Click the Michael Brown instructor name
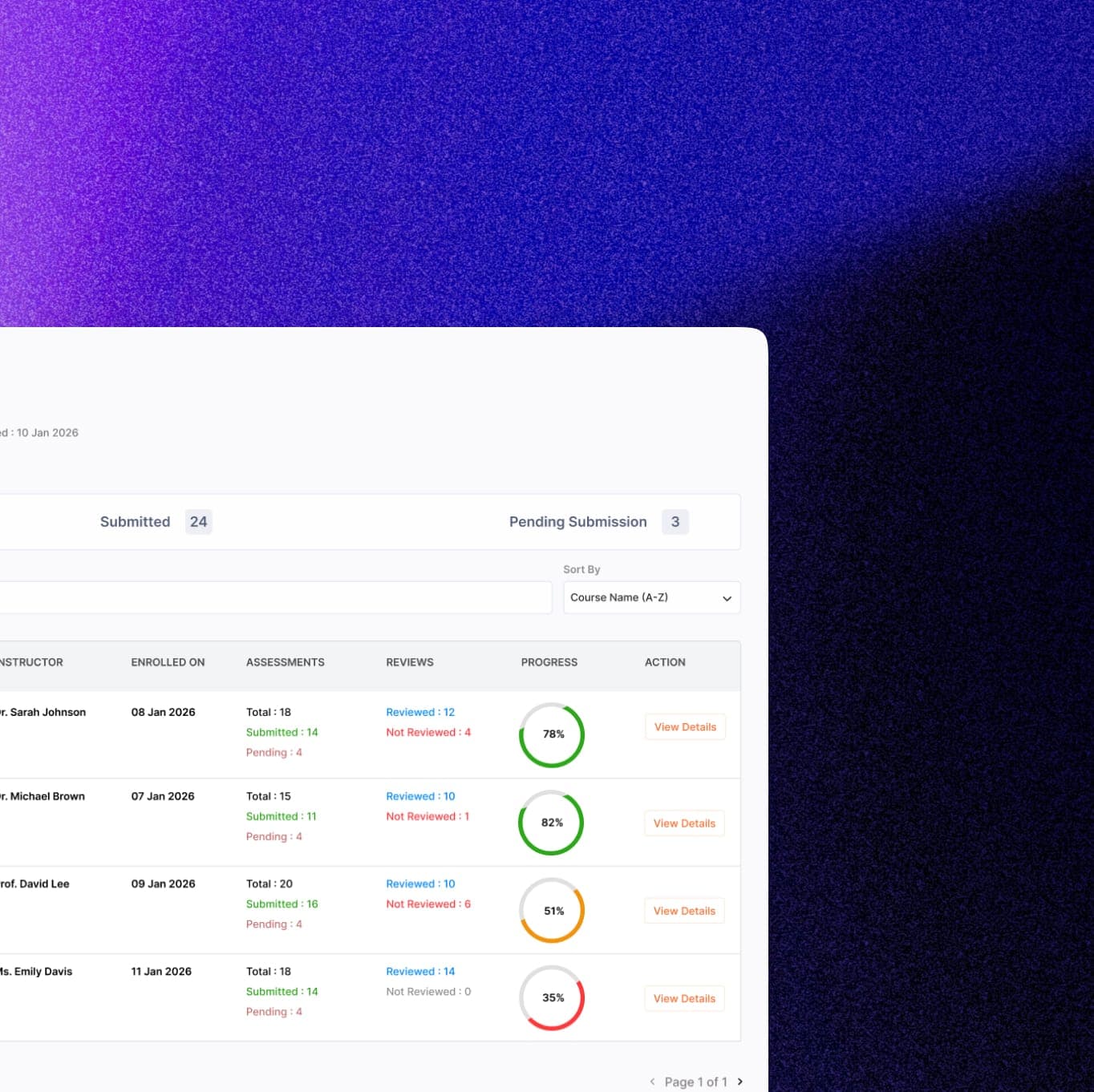 [43, 796]
